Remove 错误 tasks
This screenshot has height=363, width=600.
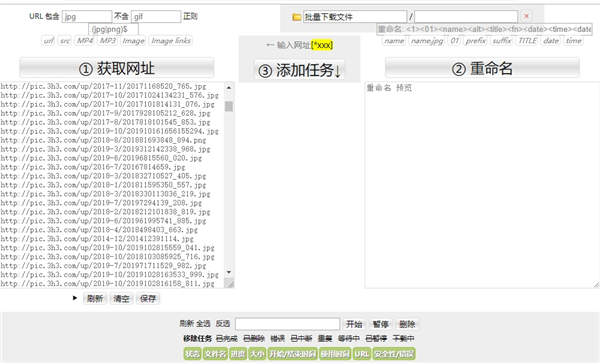click(278, 339)
